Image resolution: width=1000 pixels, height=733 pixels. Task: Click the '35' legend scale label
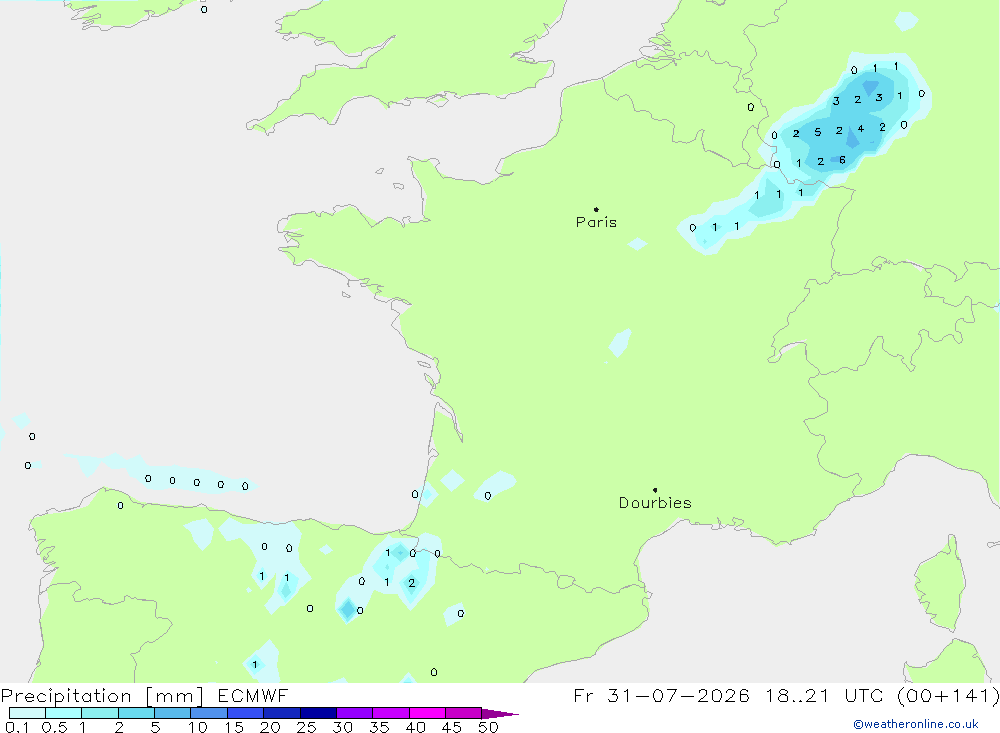tap(379, 727)
